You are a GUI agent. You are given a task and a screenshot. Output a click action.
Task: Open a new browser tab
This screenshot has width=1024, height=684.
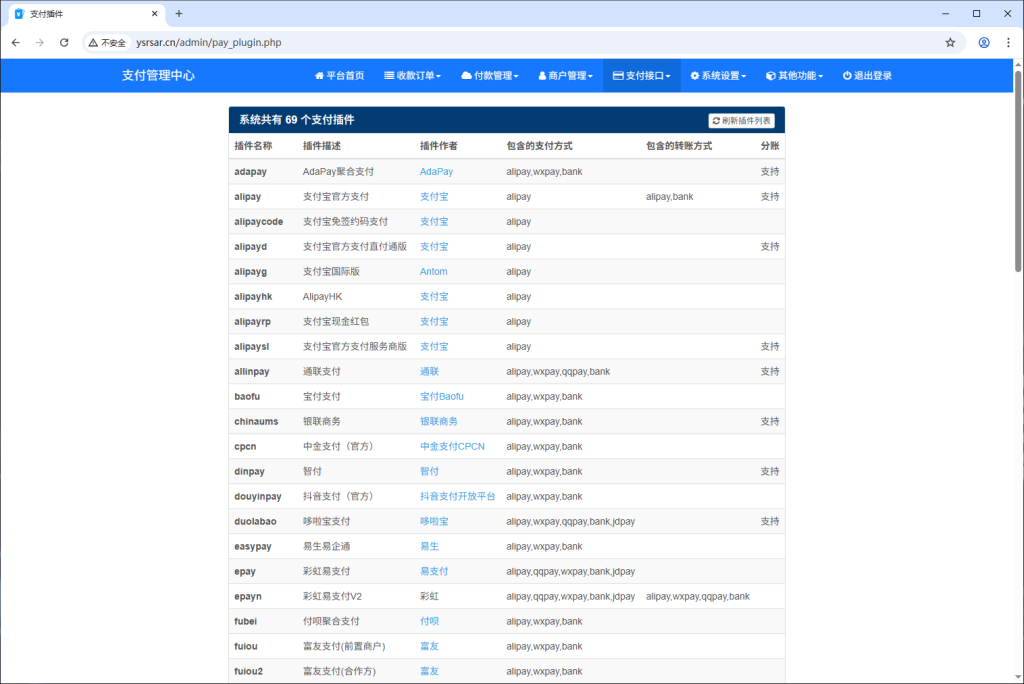[179, 14]
